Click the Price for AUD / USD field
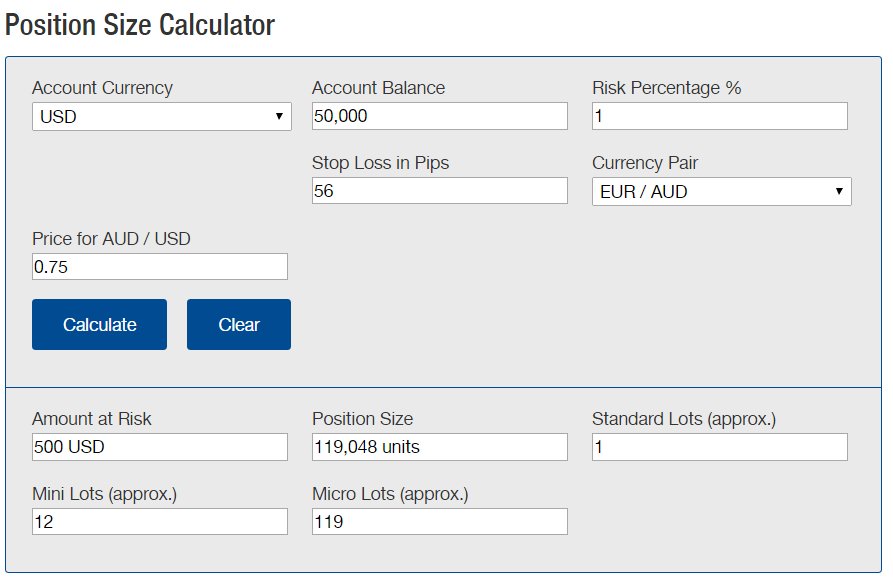Image resolution: width=893 pixels, height=579 pixels. pyautogui.click(x=159, y=266)
